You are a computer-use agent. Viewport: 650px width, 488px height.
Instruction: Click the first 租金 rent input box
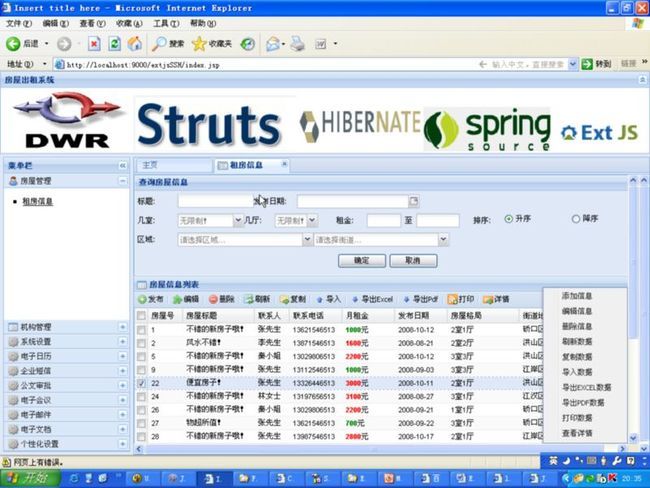coord(384,221)
